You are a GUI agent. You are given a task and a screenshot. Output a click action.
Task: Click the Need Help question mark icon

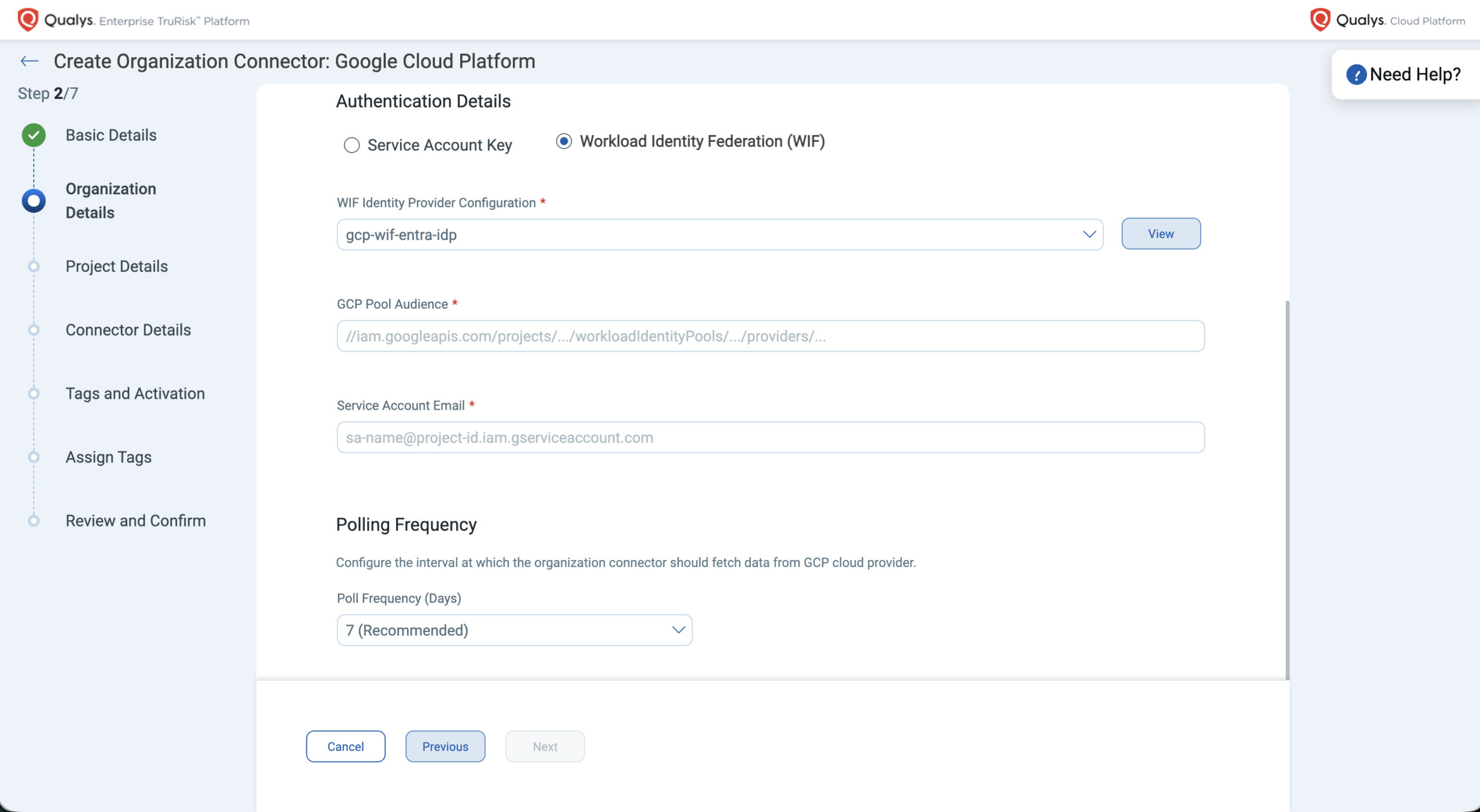click(x=1356, y=75)
